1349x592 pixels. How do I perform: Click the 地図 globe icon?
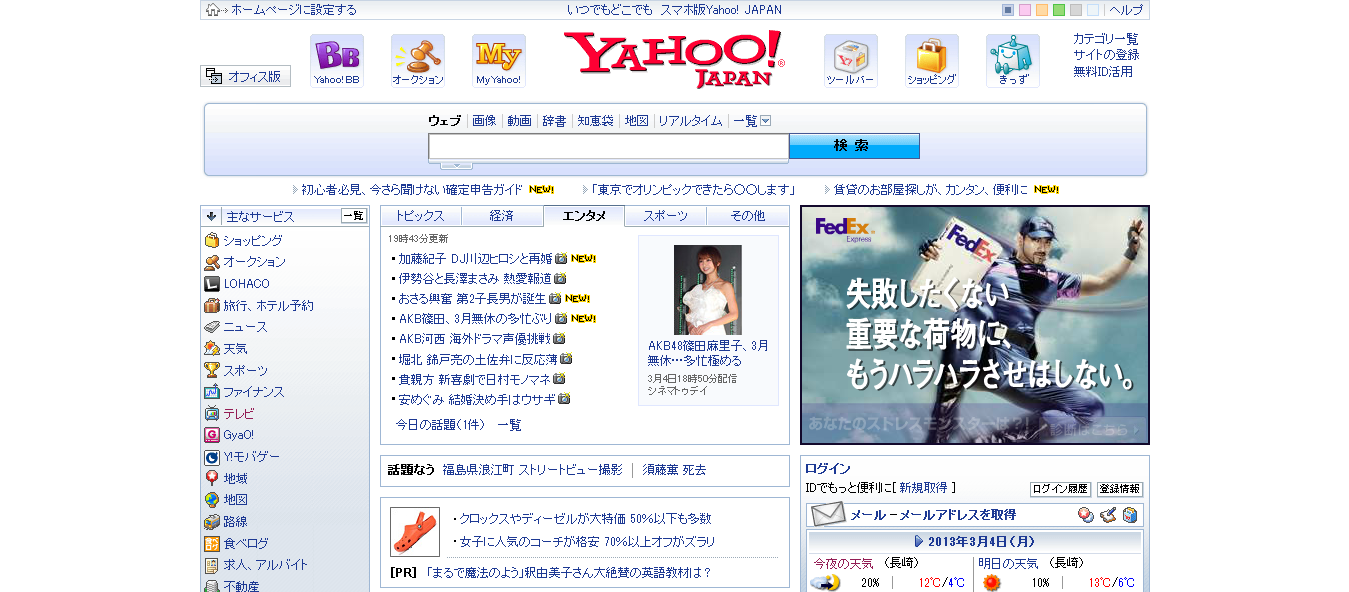coord(212,500)
